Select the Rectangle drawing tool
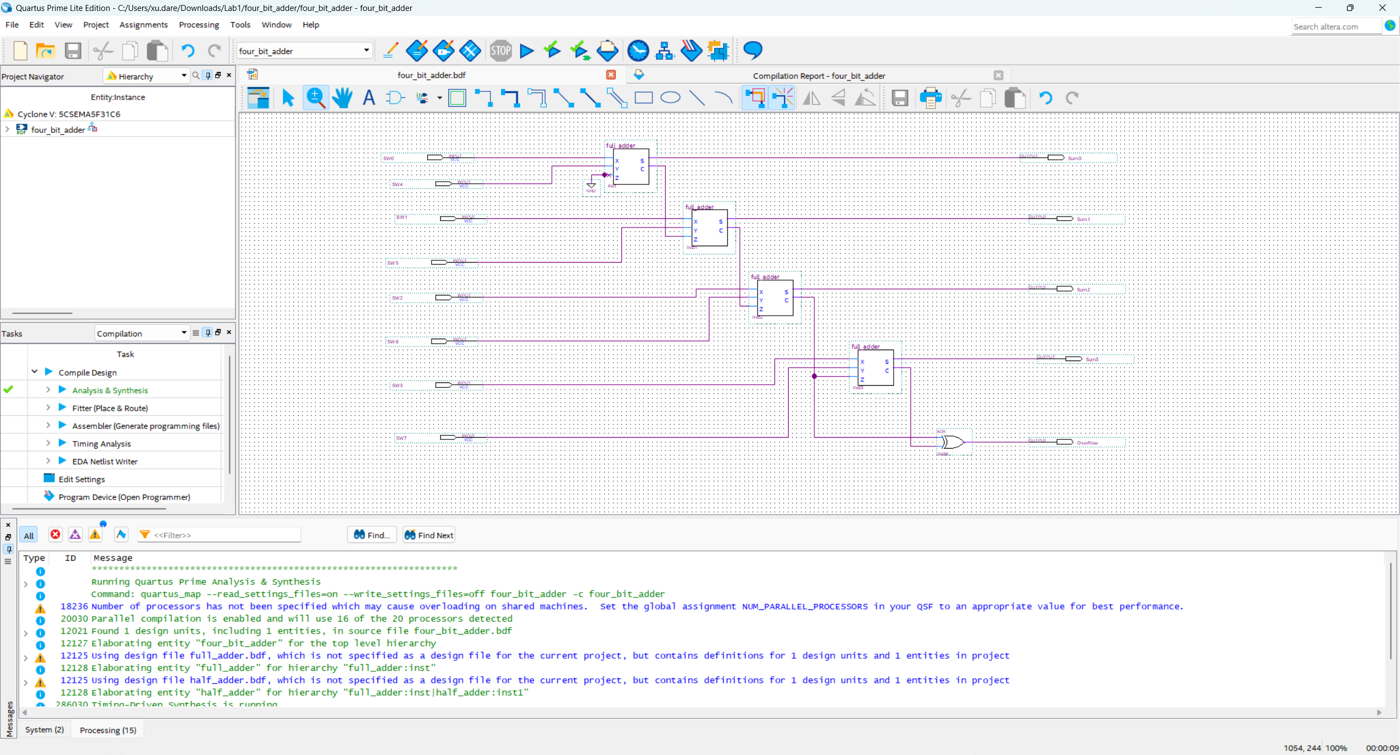 (x=644, y=98)
